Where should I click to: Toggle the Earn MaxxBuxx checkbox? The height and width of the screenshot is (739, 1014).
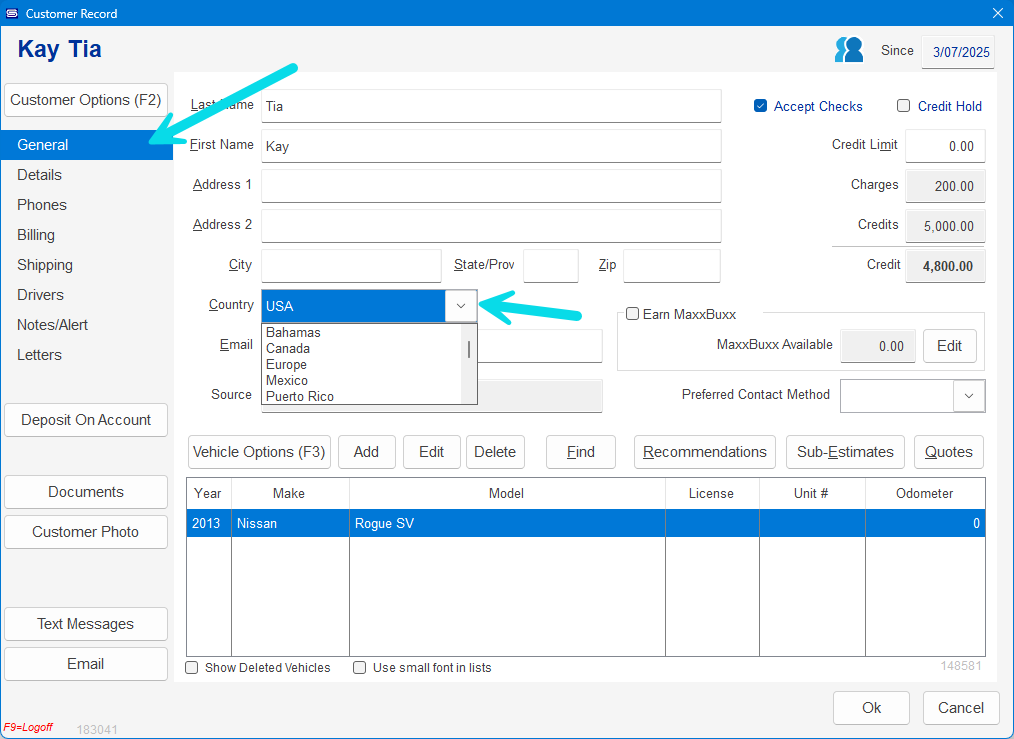632,314
